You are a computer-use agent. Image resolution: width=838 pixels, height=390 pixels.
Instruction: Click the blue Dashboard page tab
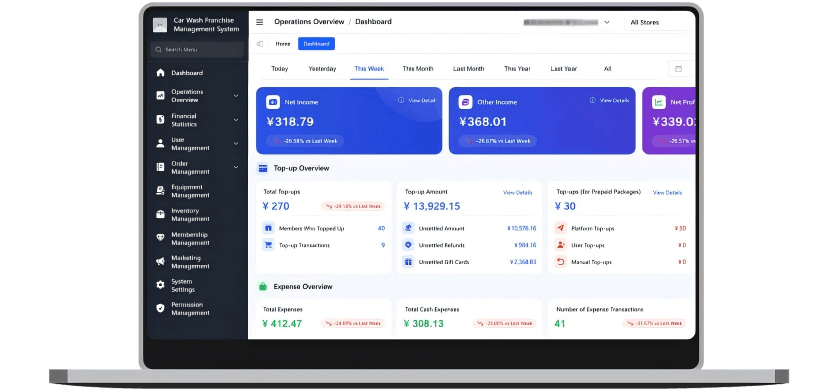(x=316, y=44)
